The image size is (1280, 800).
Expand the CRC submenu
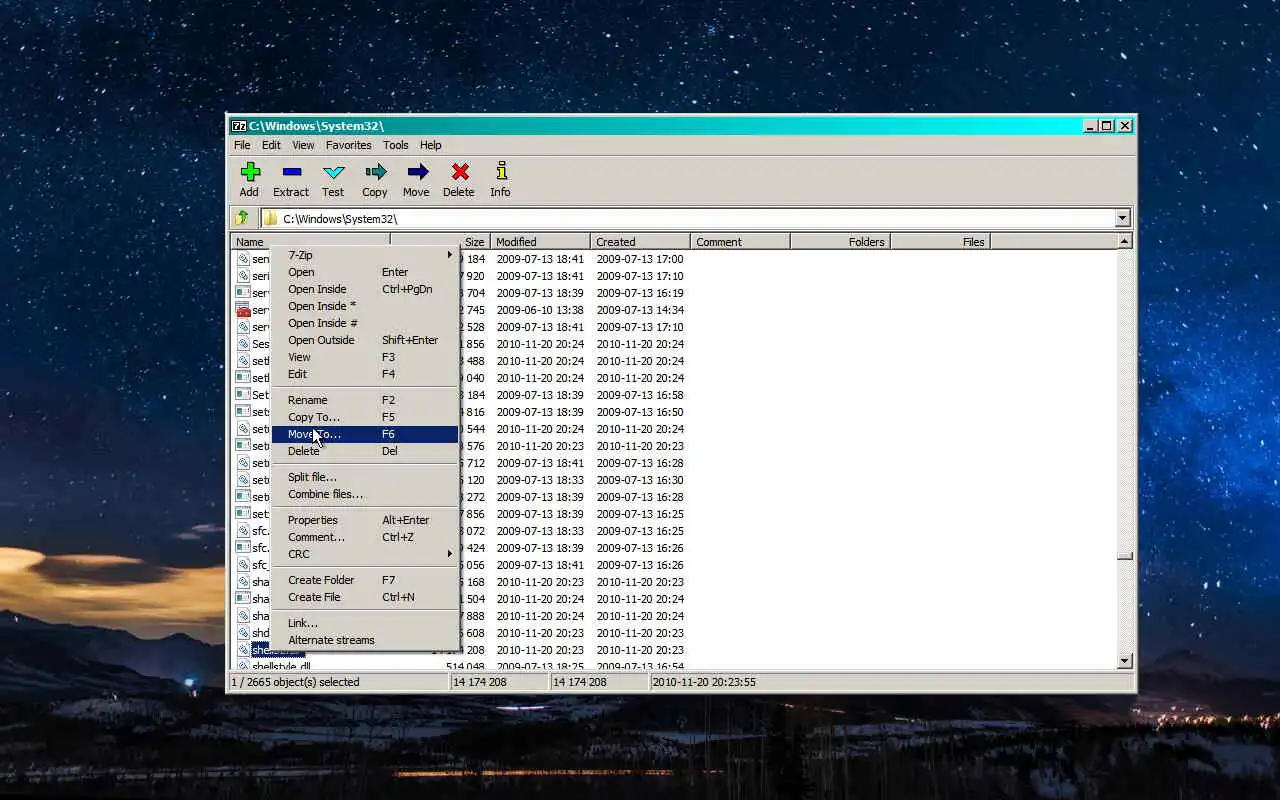click(x=365, y=554)
